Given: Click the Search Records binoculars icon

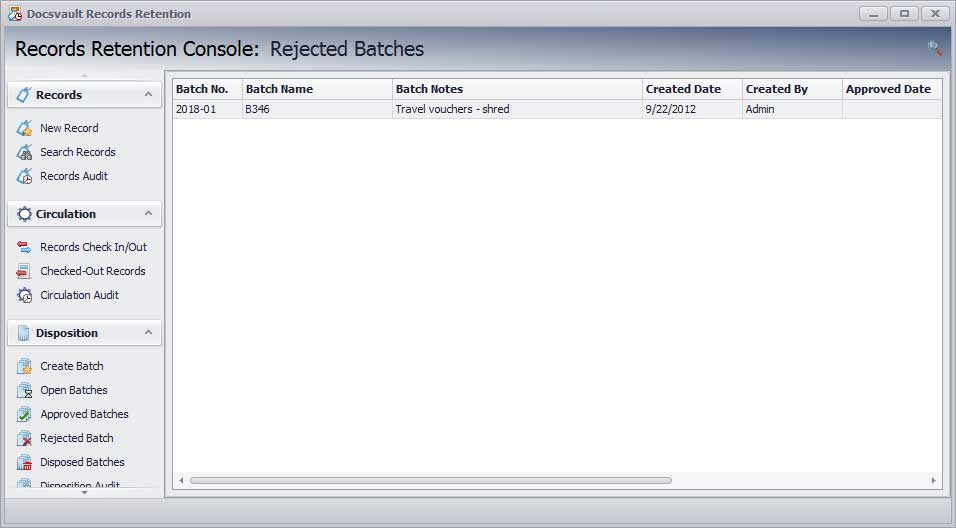Looking at the screenshot, I should 24,152.
